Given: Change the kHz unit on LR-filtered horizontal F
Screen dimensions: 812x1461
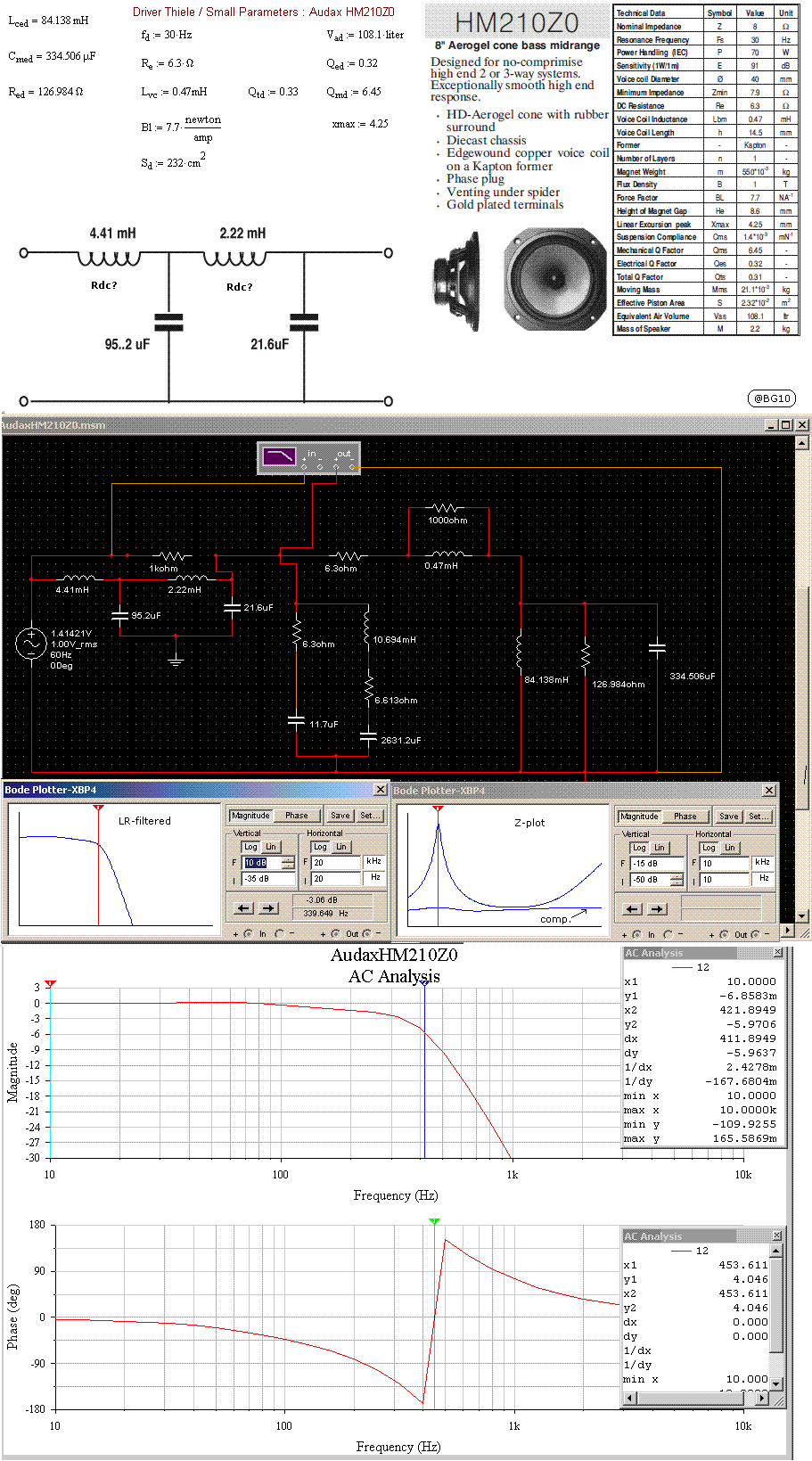Looking at the screenshot, I should pyautogui.click(x=374, y=862).
